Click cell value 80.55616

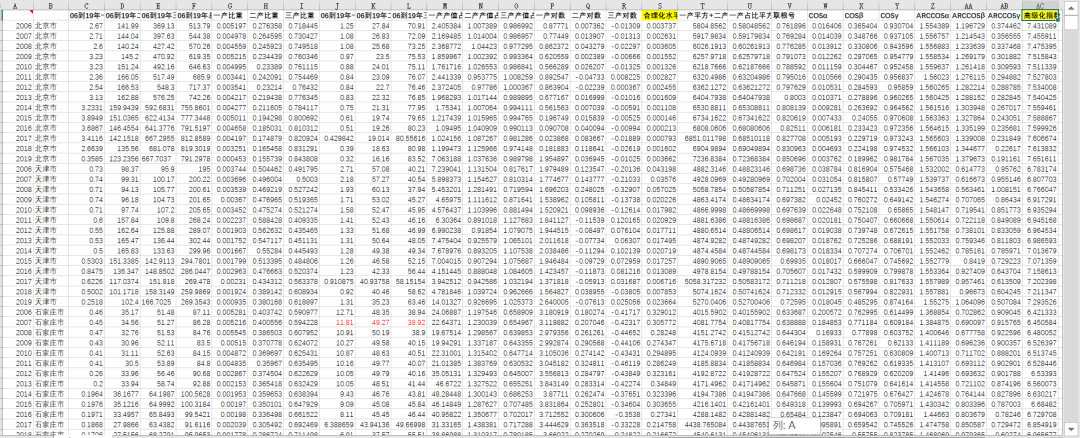411,138
